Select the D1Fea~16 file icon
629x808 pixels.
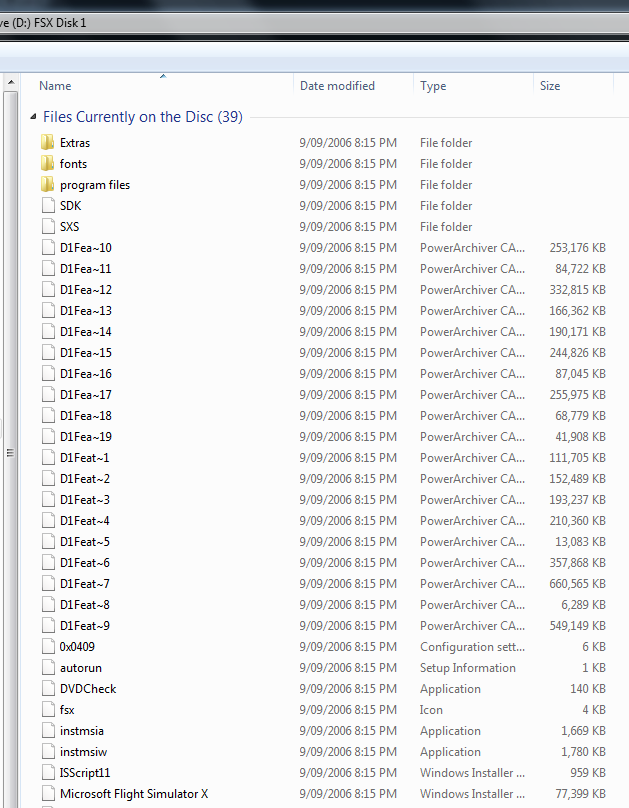(x=48, y=374)
